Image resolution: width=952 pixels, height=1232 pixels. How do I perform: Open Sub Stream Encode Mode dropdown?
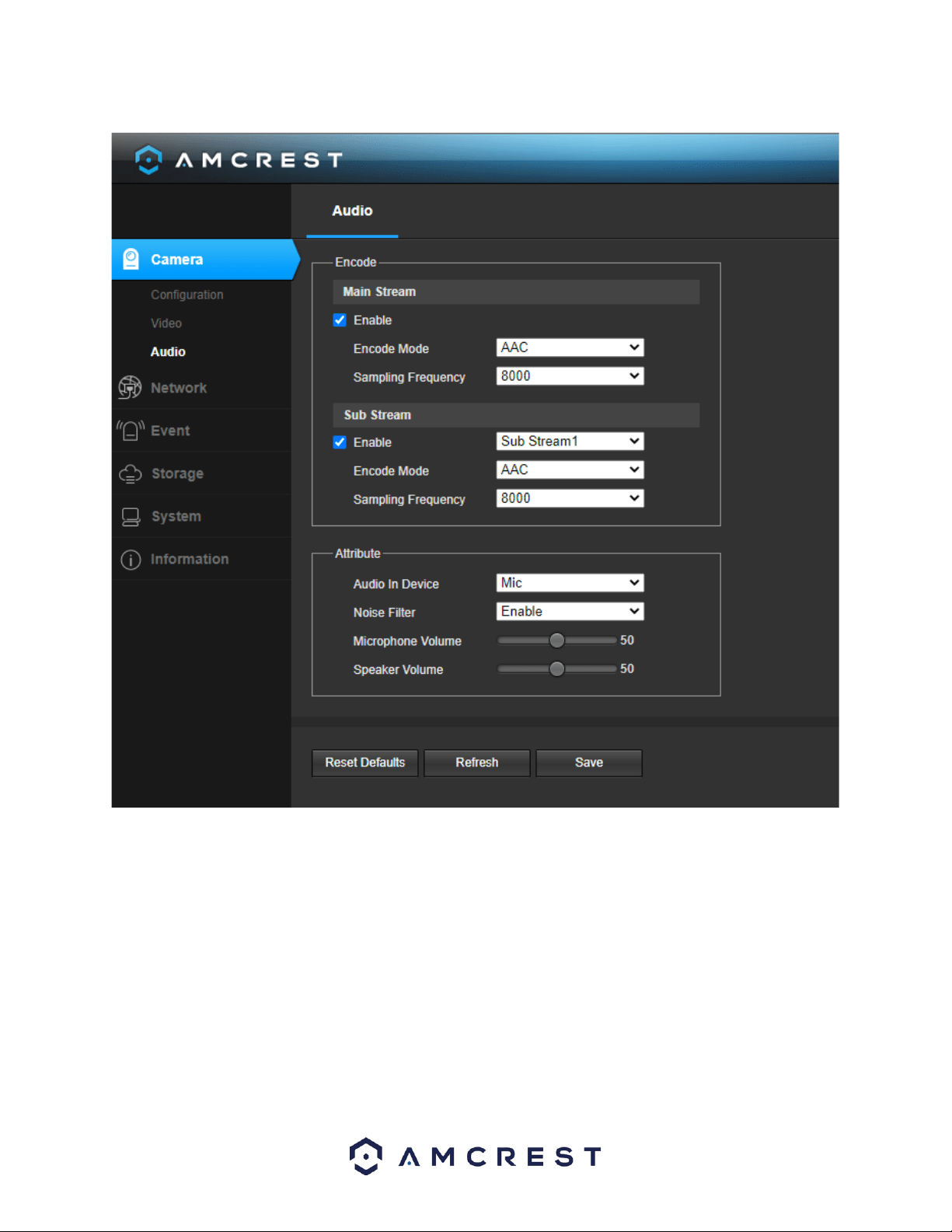(570, 469)
